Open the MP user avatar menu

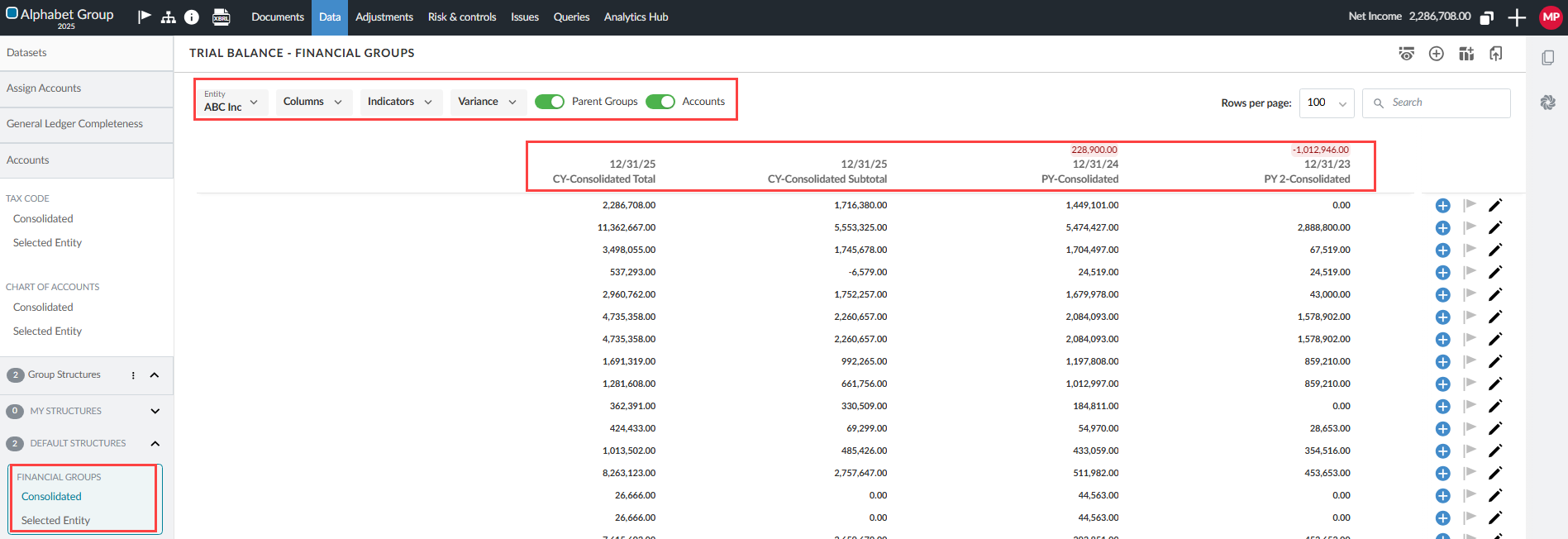[x=1551, y=17]
